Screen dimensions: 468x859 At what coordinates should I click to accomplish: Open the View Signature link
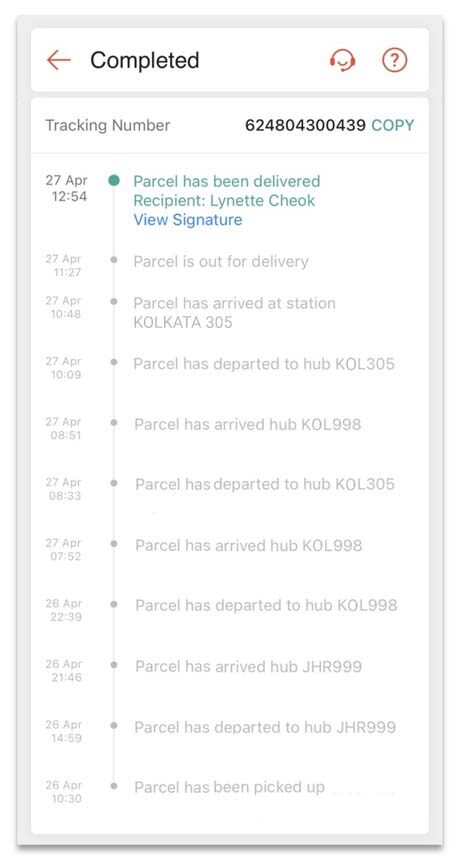pos(188,220)
